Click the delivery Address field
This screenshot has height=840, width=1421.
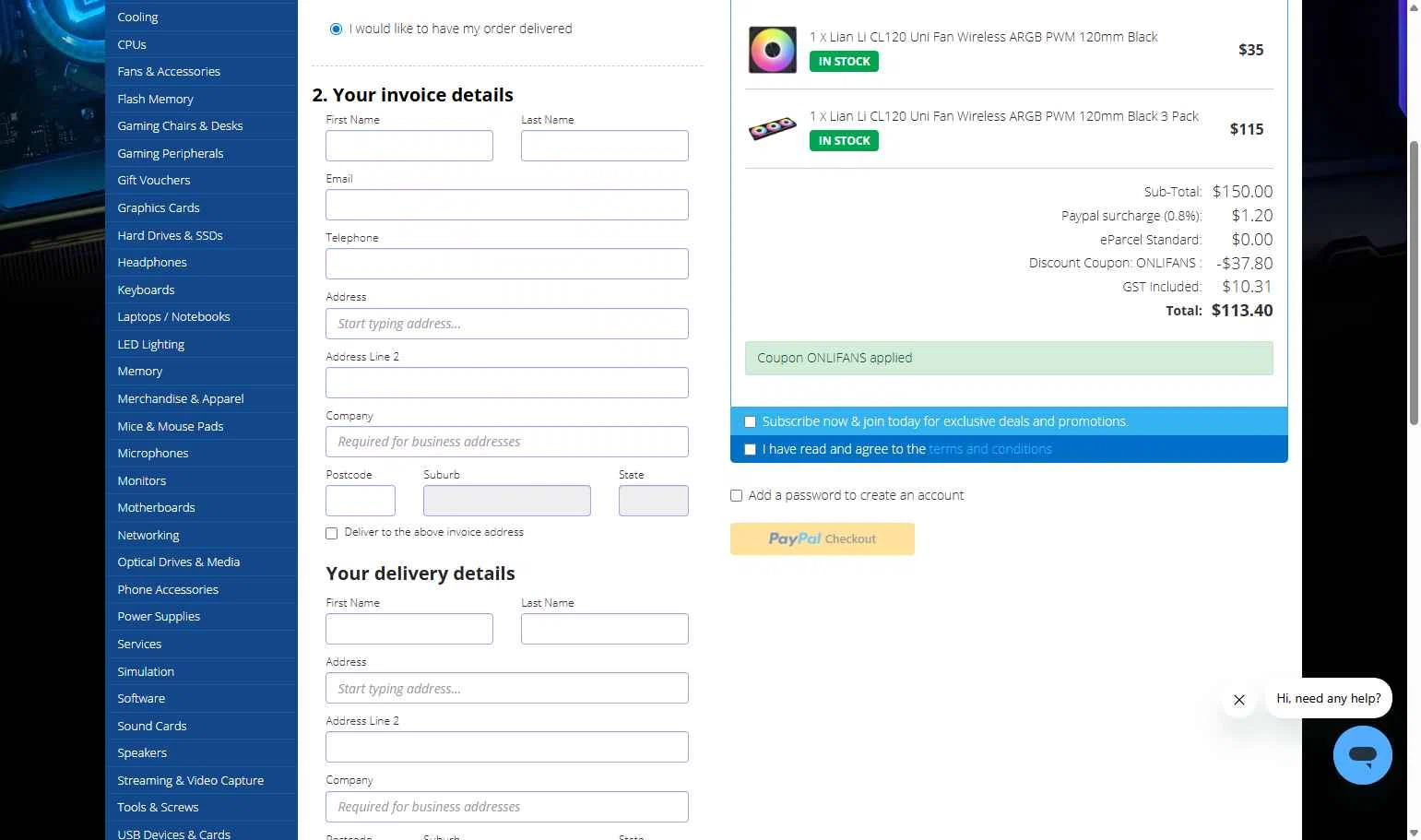507,688
